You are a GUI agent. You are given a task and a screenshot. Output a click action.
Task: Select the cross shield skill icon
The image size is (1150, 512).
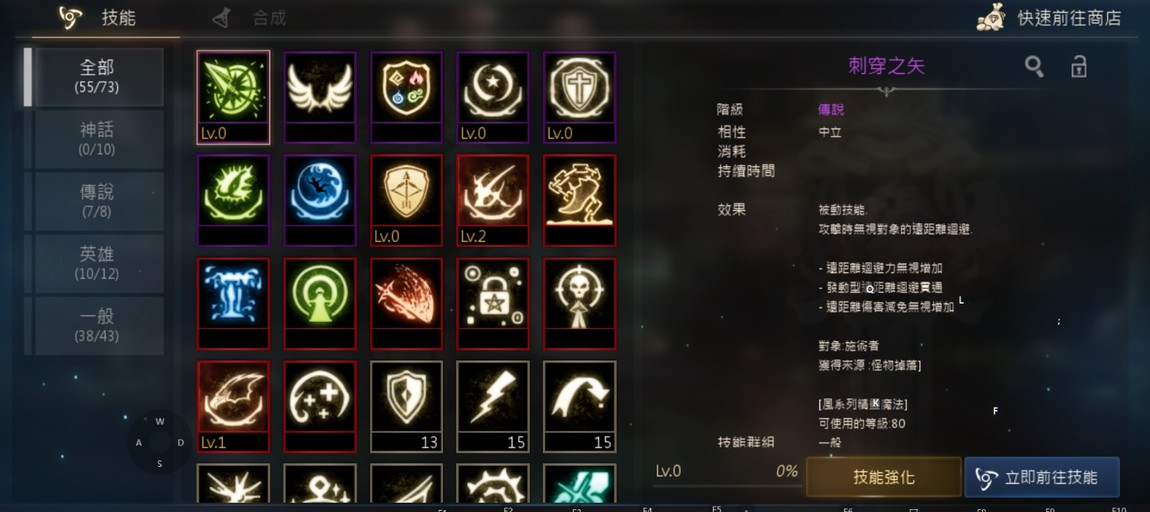pos(579,97)
